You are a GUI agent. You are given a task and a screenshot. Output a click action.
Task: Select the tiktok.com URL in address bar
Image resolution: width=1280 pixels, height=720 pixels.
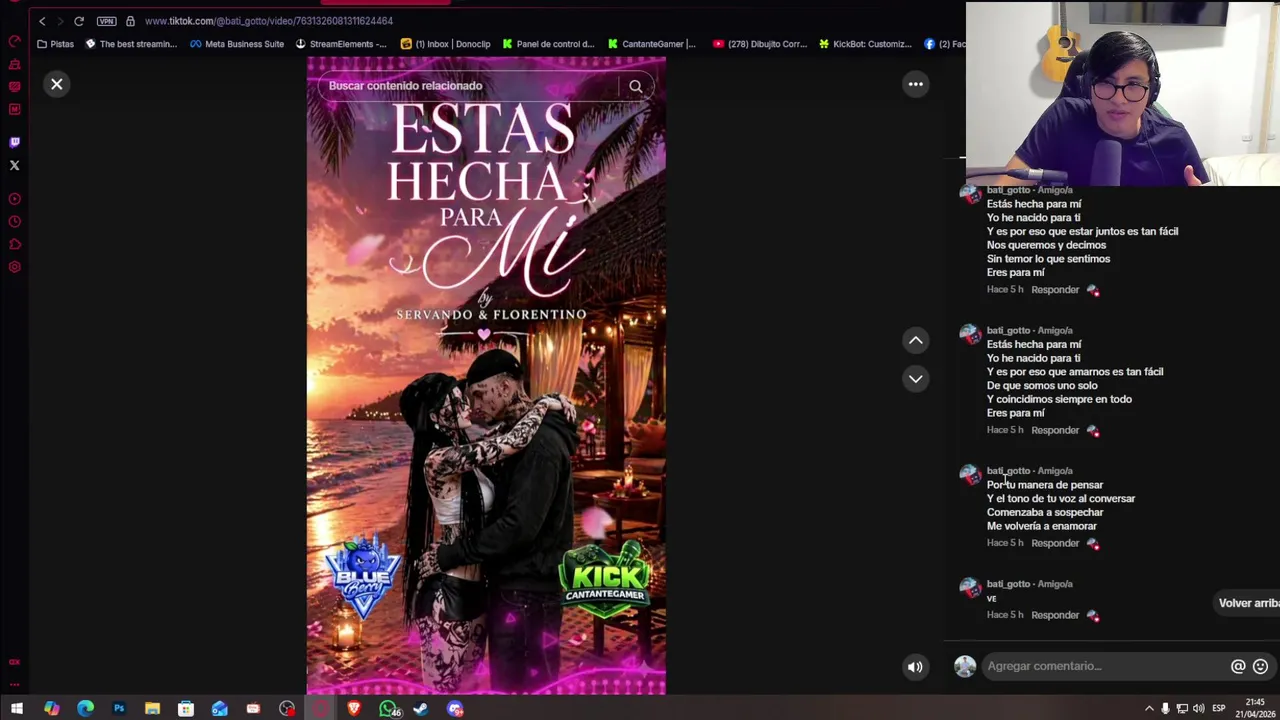pyautogui.click(x=269, y=21)
